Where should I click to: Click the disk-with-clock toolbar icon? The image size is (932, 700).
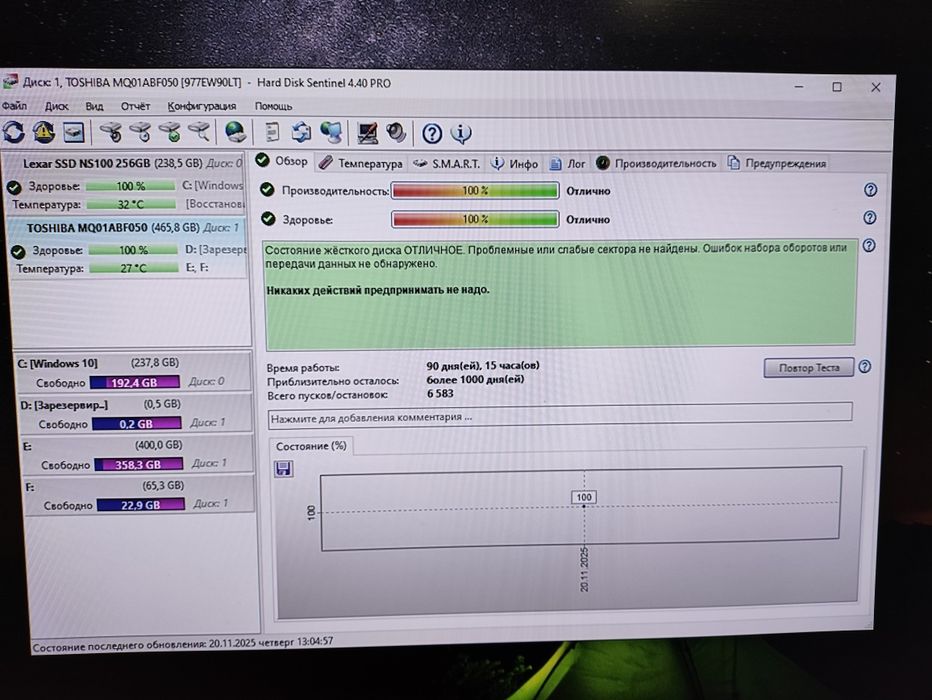pos(141,132)
